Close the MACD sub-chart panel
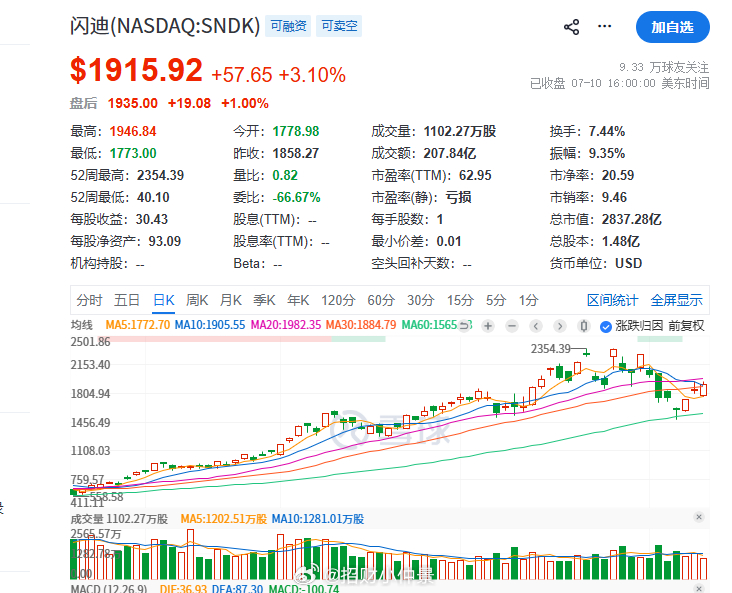The image size is (732, 593). click(x=699, y=588)
